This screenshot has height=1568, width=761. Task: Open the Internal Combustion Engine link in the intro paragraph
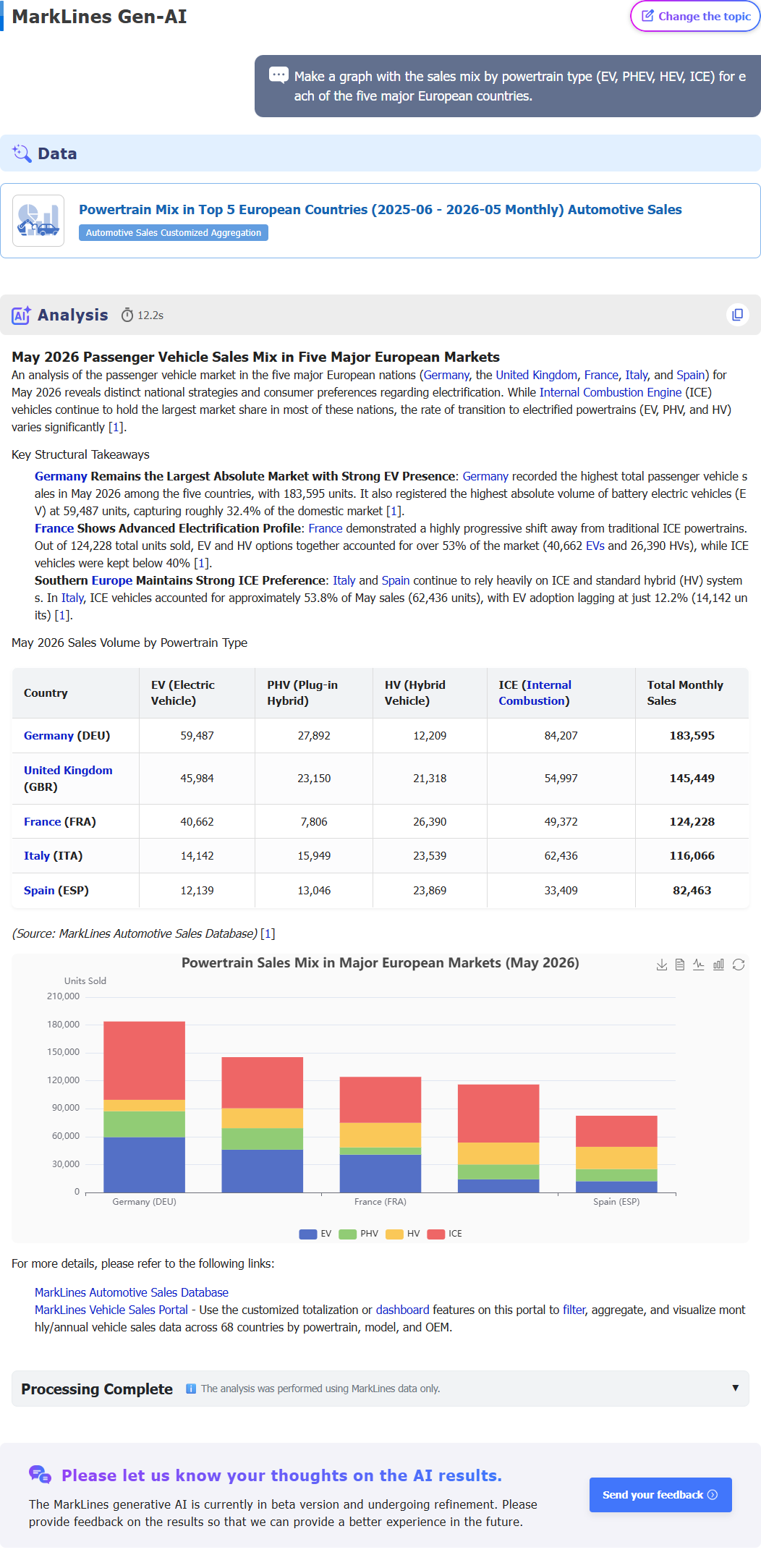click(611, 392)
